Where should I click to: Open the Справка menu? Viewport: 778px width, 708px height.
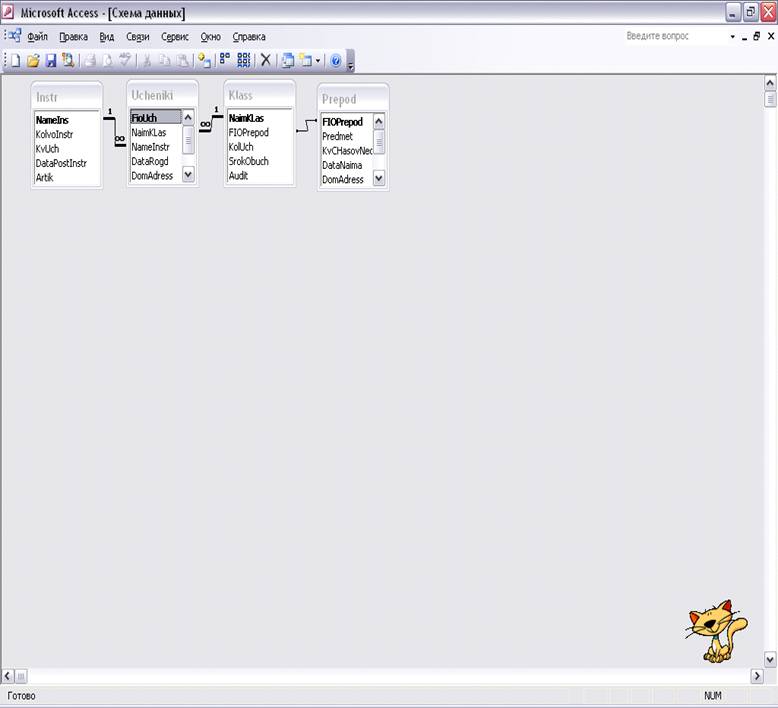click(249, 37)
